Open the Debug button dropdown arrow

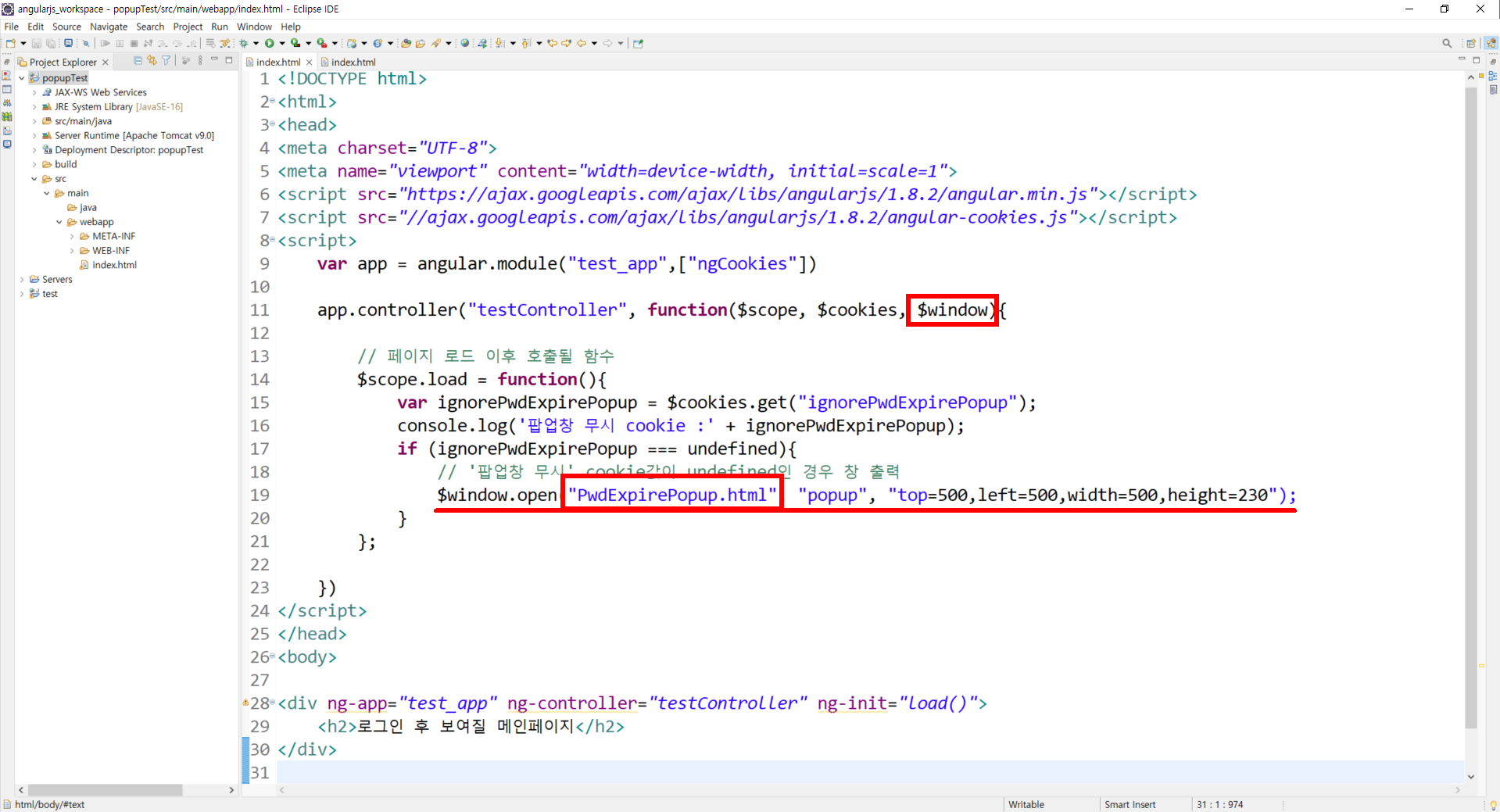256,43
